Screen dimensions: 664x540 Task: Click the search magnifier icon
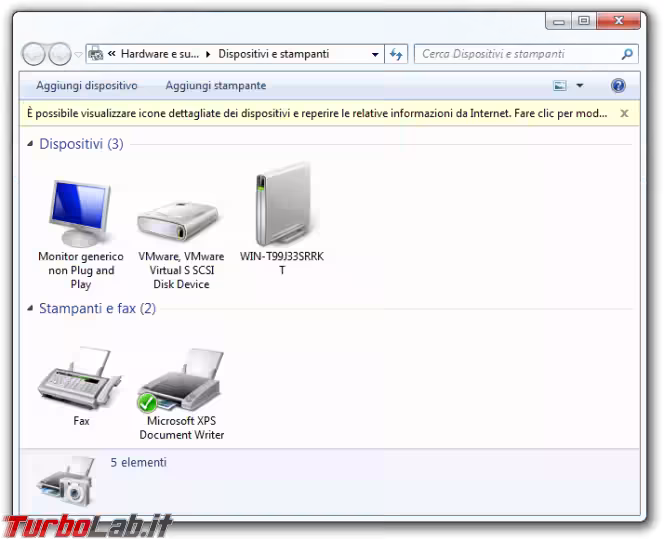[627, 54]
